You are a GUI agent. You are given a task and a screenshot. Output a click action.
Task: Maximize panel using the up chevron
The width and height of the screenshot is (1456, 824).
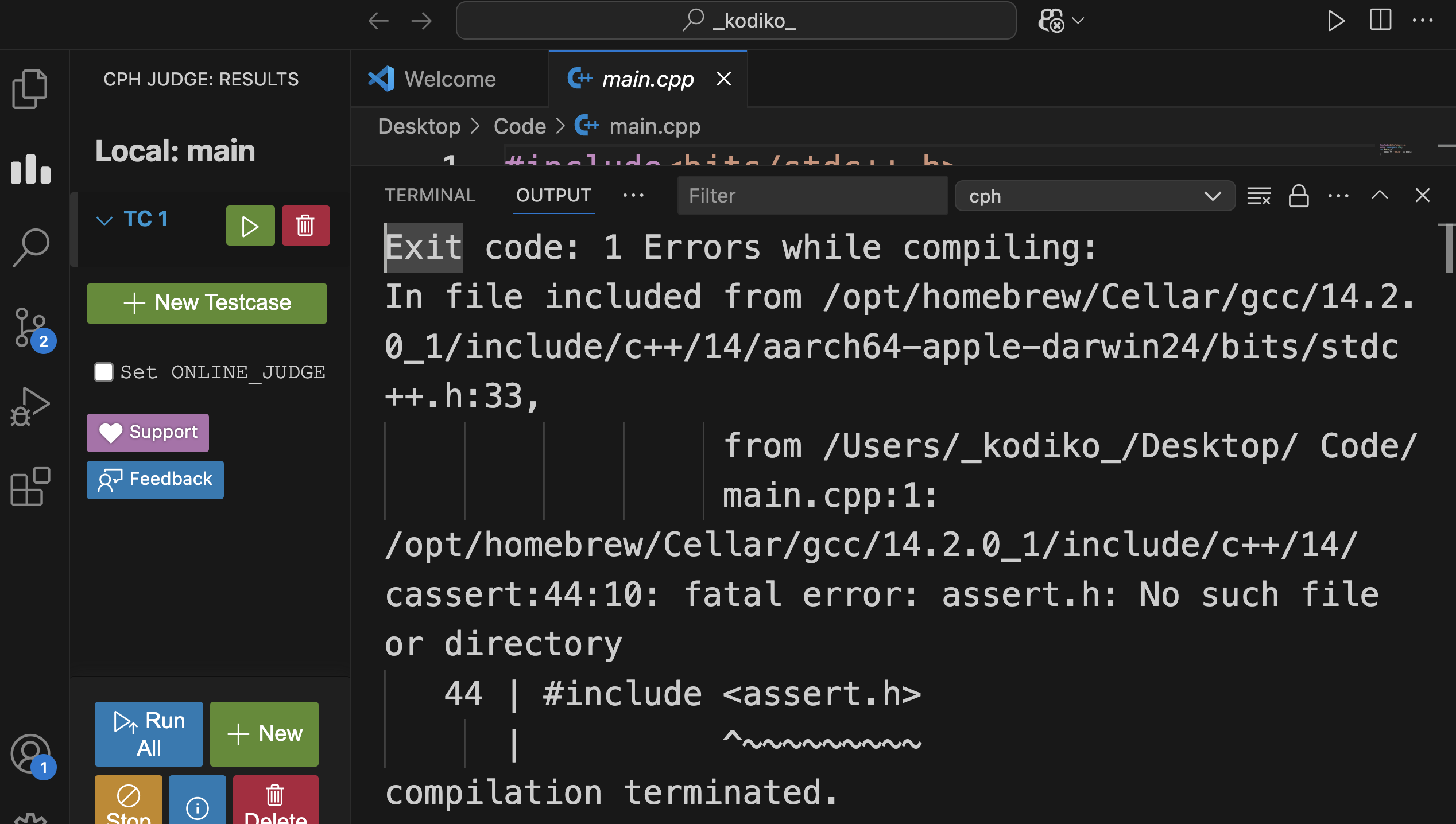click(x=1380, y=196)
